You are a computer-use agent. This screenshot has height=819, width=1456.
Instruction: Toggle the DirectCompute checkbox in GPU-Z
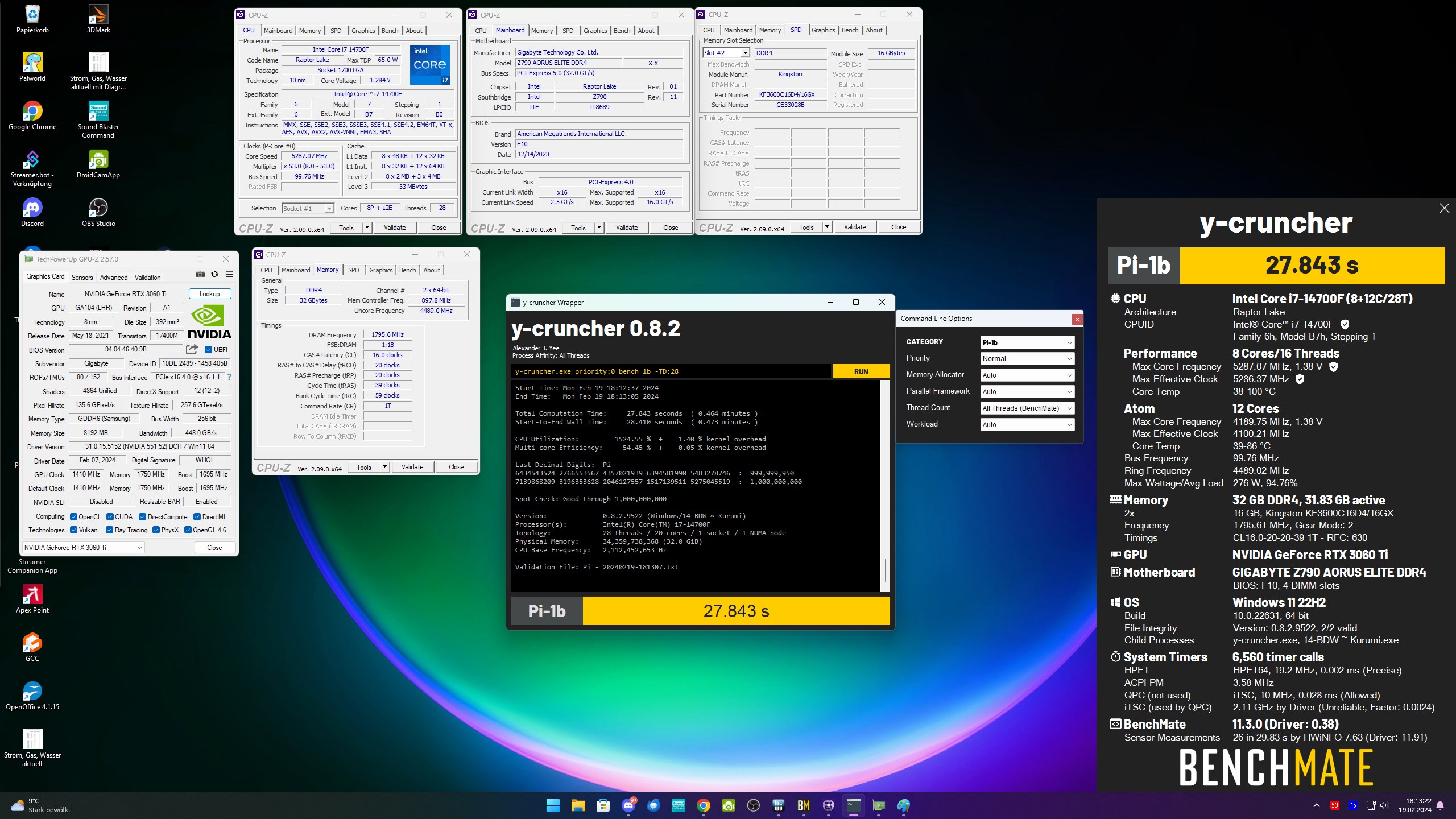click(142, 517)
